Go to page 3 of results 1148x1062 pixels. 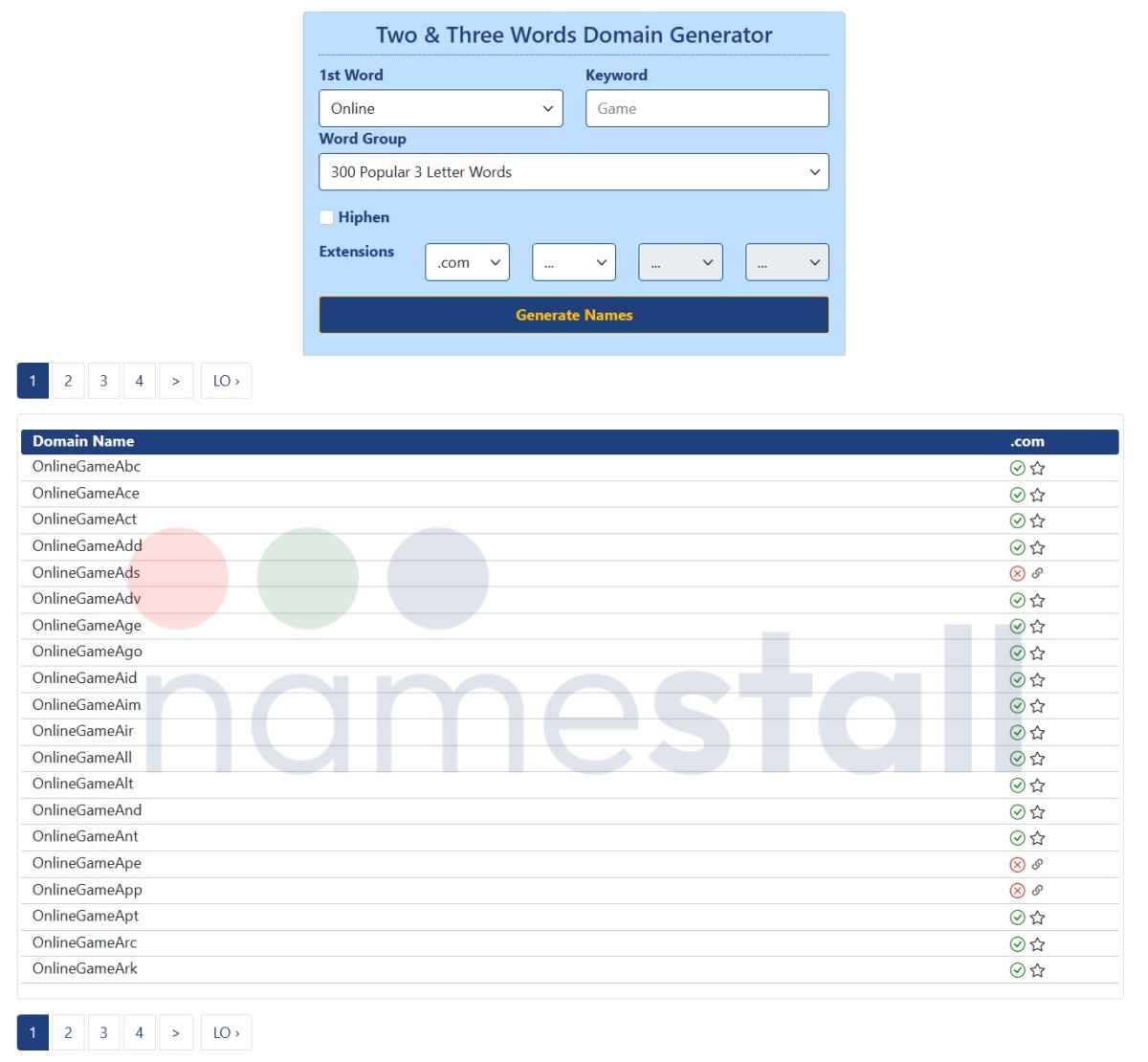(x=103, y=380)
